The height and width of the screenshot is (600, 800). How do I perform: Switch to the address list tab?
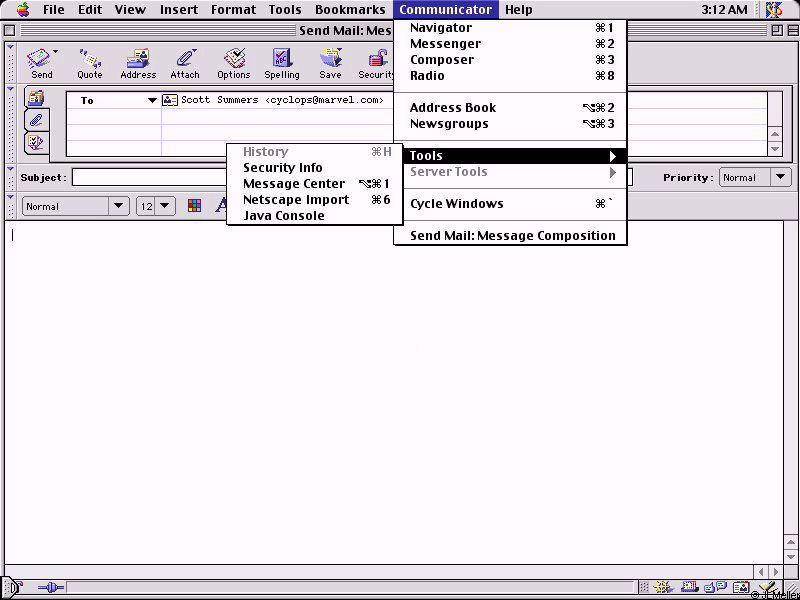pyautogui.click(x=36, y=97)
